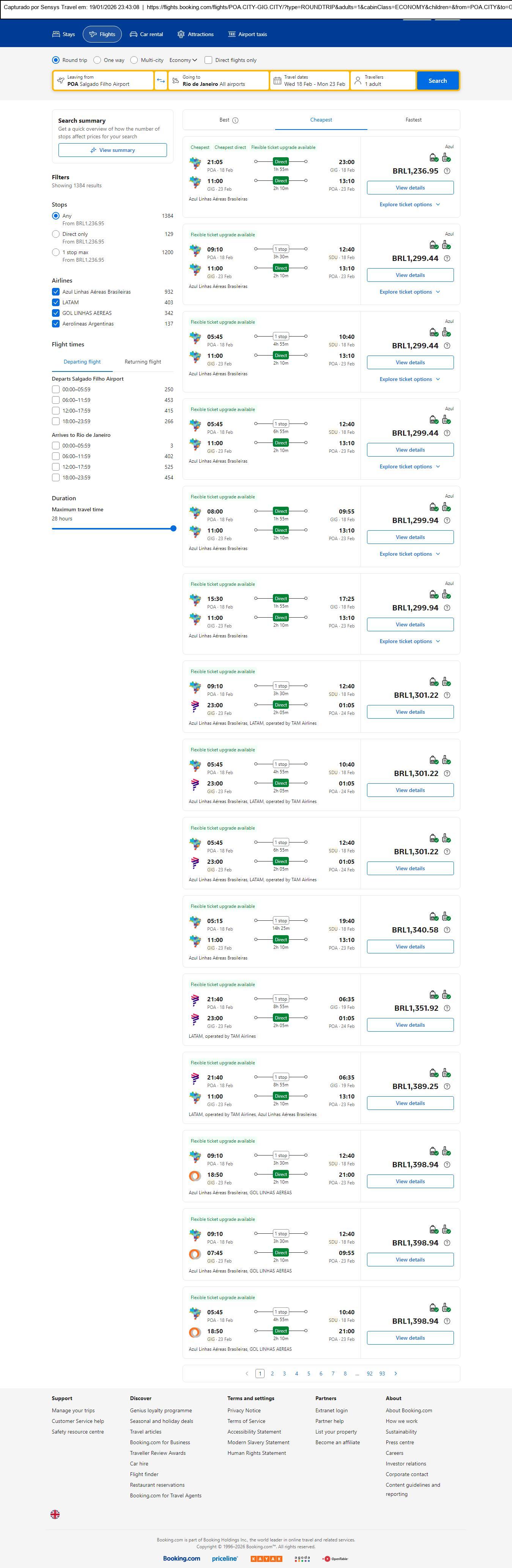The image size is (512, 1568).
Task: Switch to the Fastest results tab
Action: pyautogui.click(x=413, y=120)
